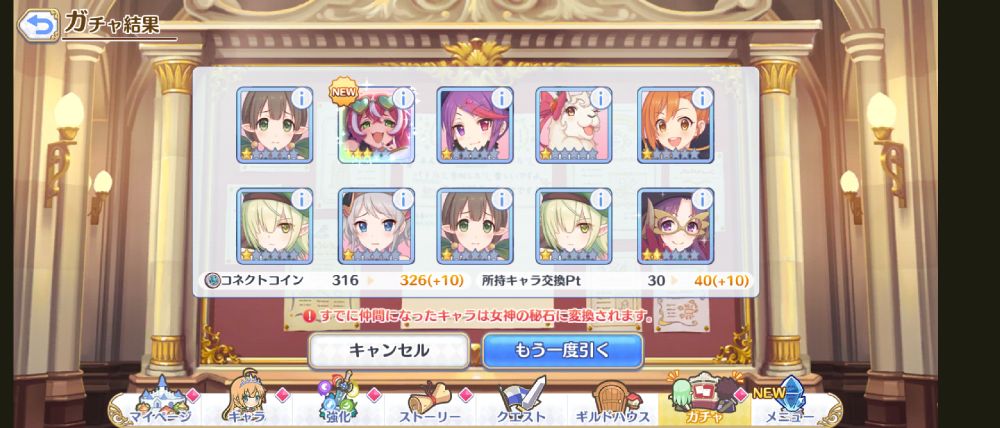Image resolution: width=1000 pixels, height=428 pixels.
Task: Go to the クエスト tab
Action: pyautogui.click(x=522, y=404)
